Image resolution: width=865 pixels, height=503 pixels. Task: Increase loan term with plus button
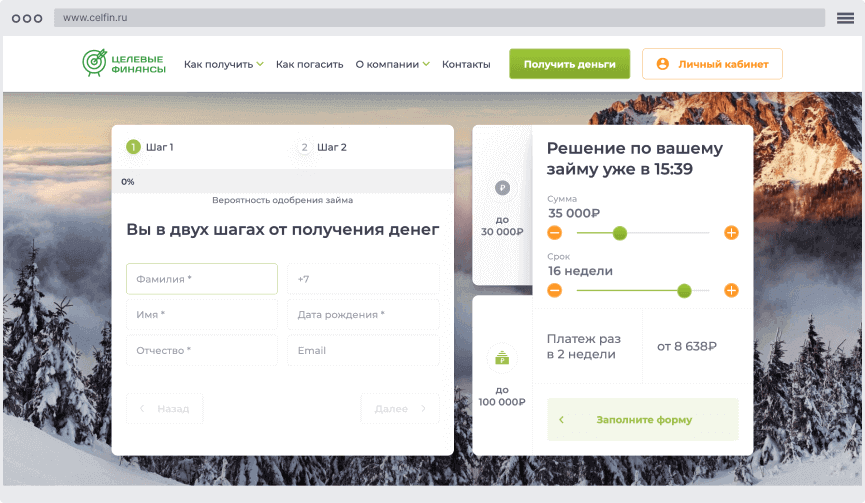[x=731, y=290]
